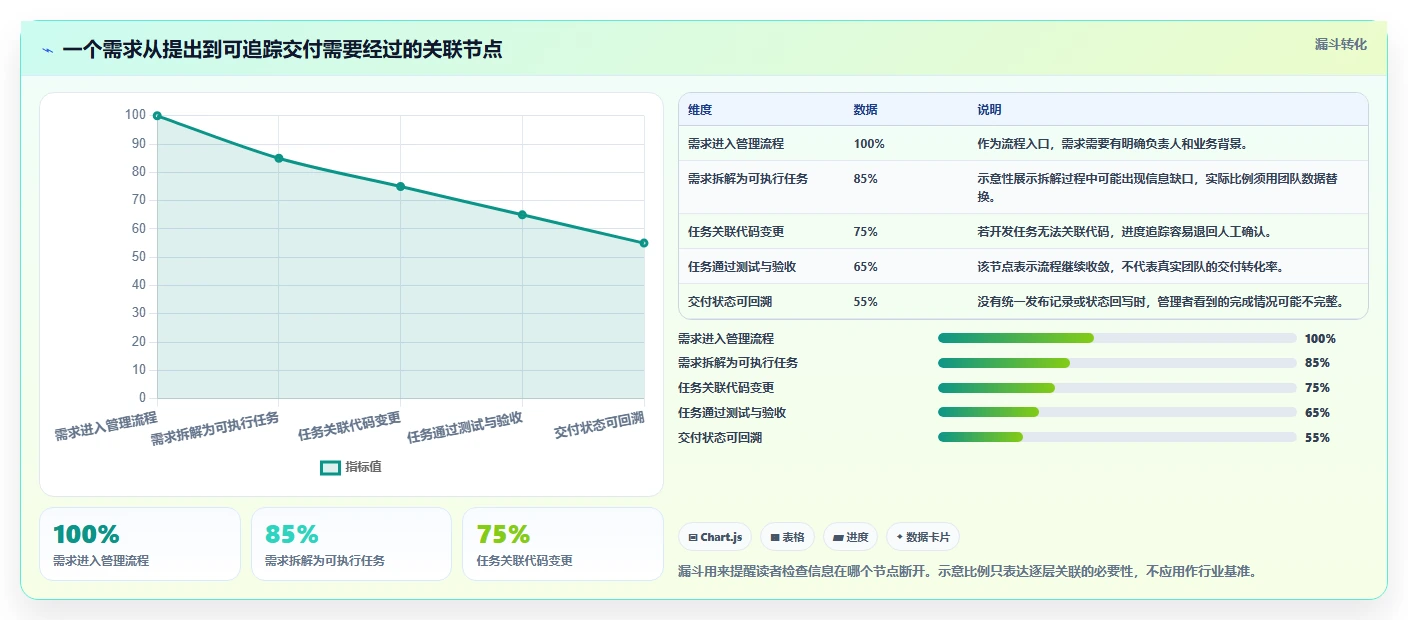Click the chart data point at 85
This screenshot has height=620, width=1408.
pos(279,158)
